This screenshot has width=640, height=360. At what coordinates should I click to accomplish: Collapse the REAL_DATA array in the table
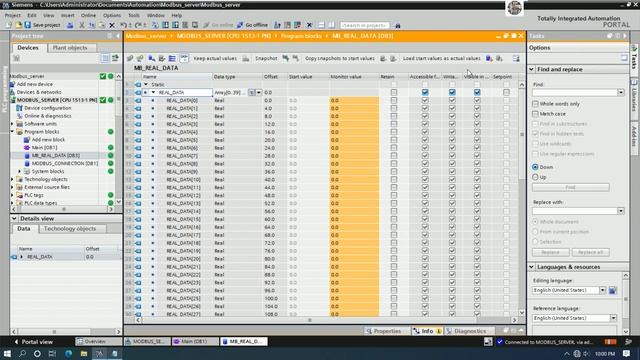[153, 92]
